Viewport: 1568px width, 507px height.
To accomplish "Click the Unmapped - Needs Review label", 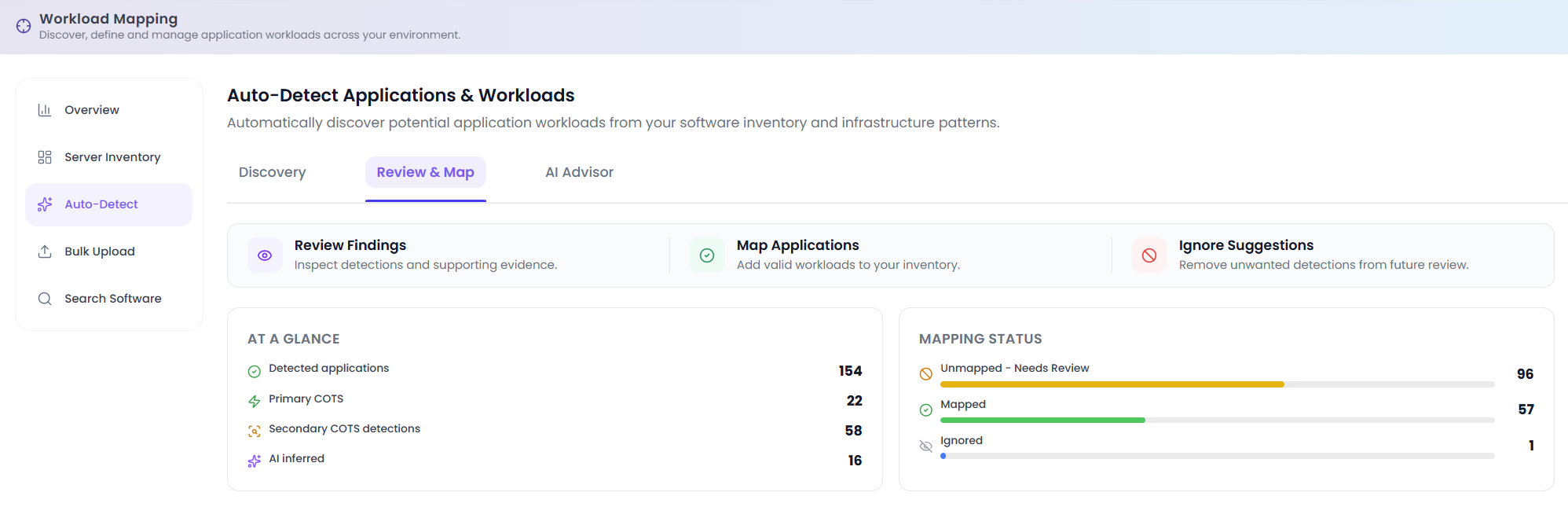I will (1015, 368).
